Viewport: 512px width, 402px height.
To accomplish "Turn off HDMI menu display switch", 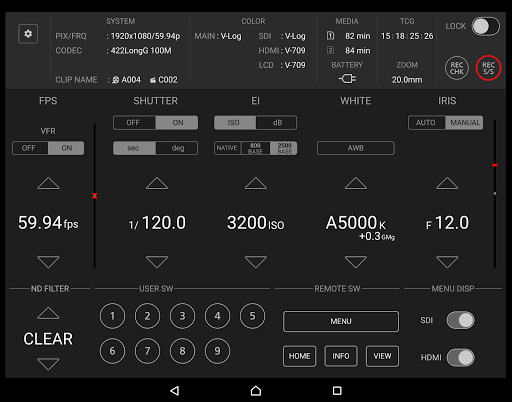I will pyautogui.click(x=461, y=358).
